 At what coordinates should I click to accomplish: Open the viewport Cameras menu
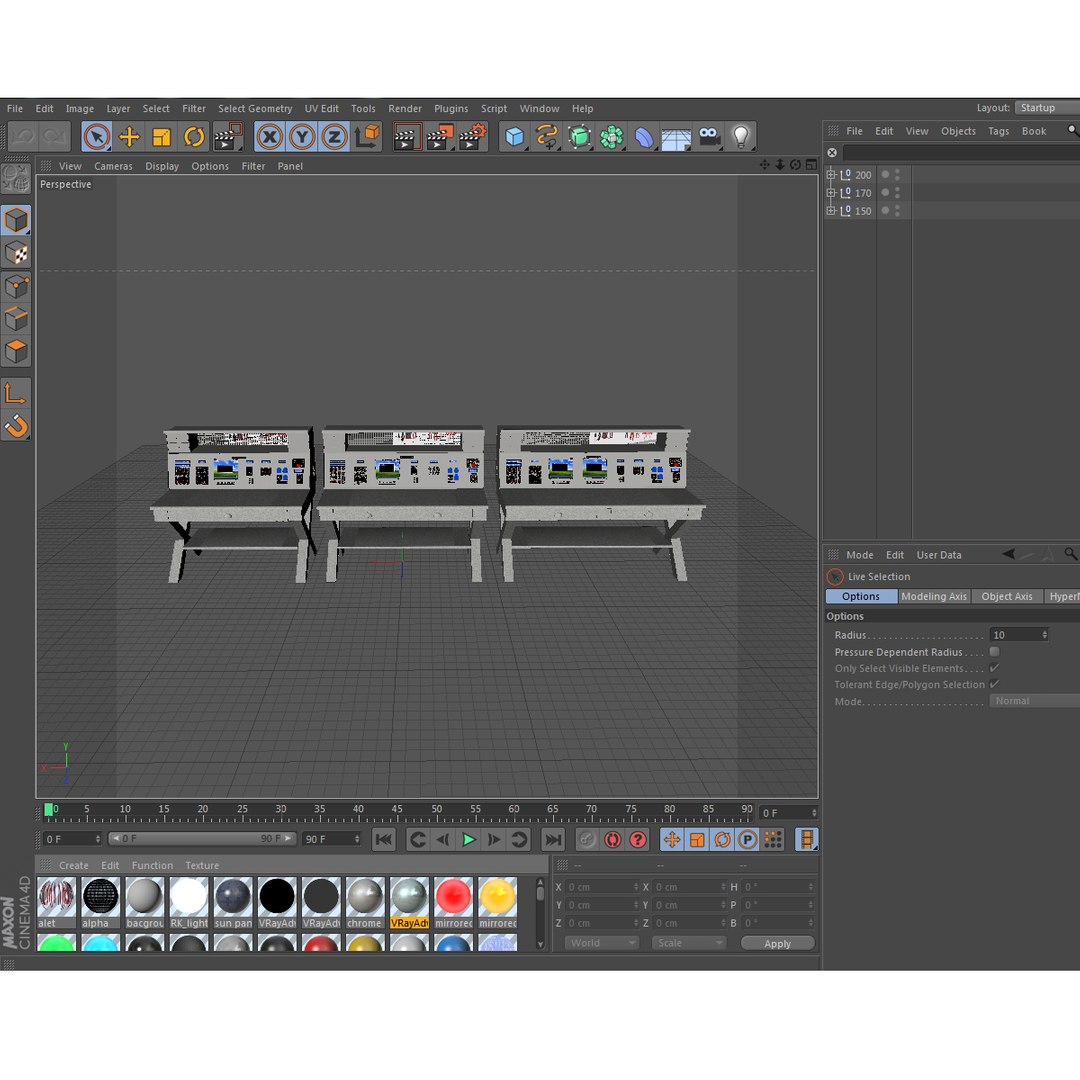click(113, 166)
